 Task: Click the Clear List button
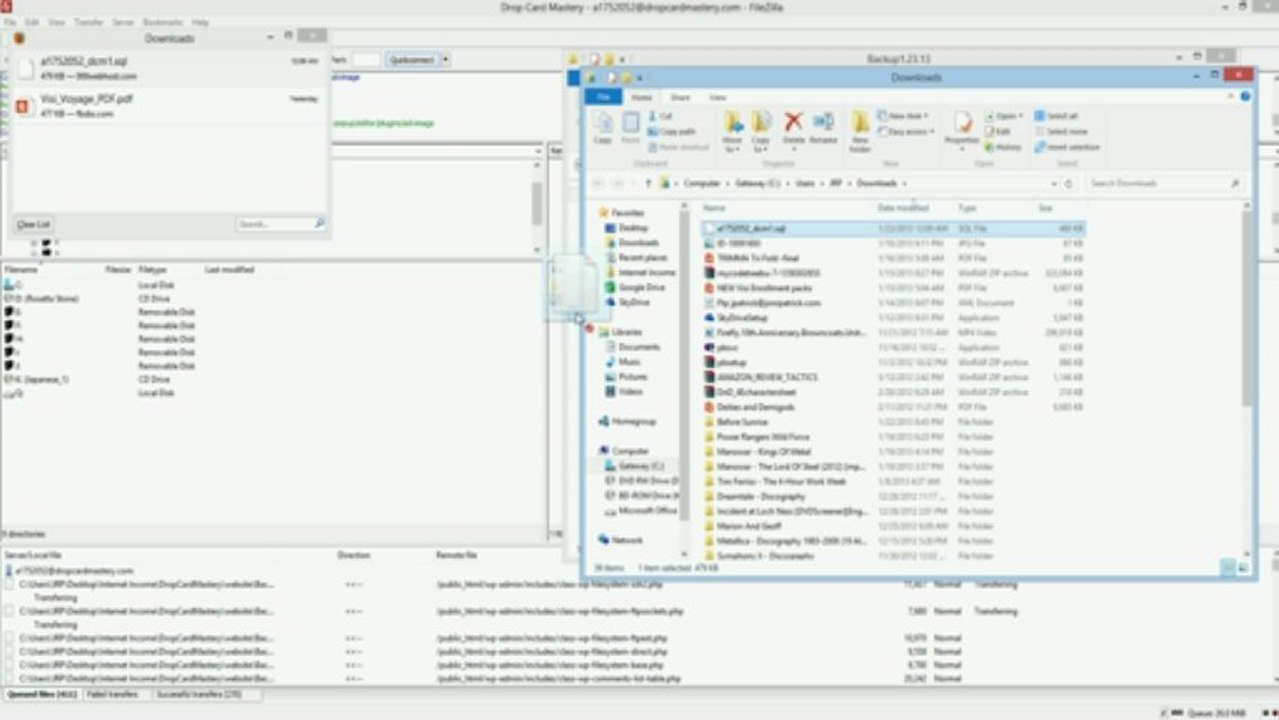(x=33, y=224)
